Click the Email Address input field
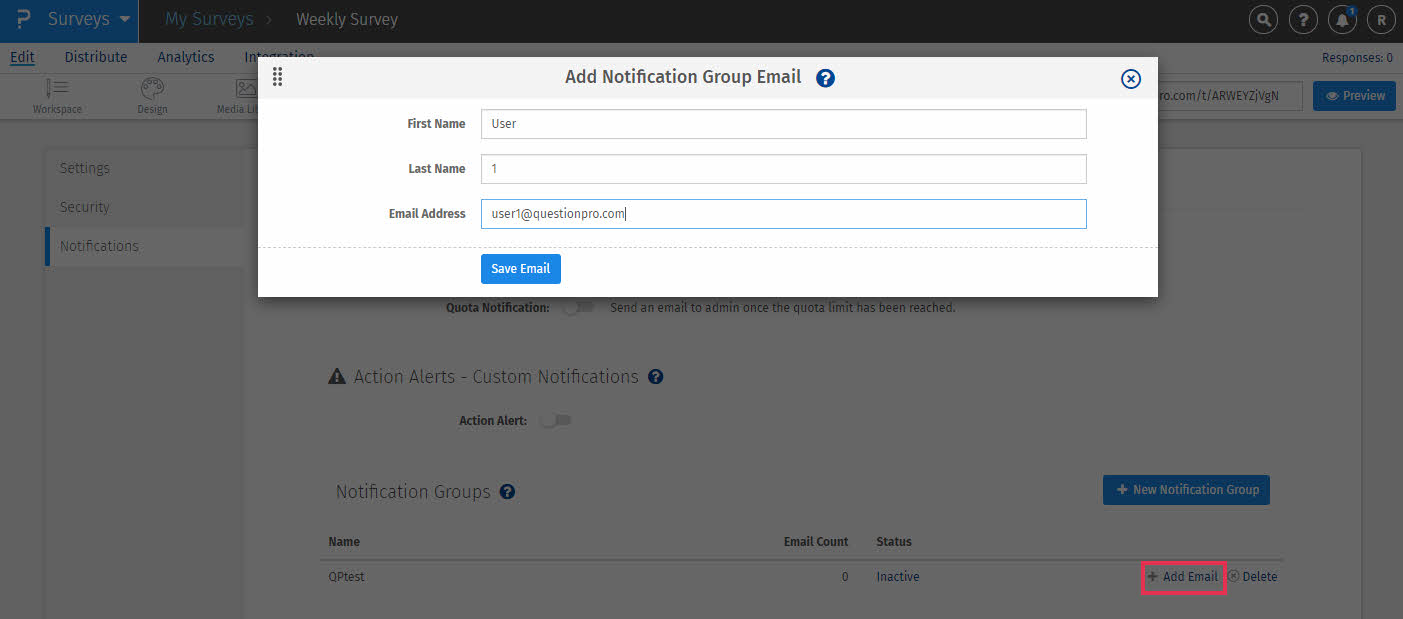Image resolution: width=1403 pixels, height=619 pixels. [783, 213]
